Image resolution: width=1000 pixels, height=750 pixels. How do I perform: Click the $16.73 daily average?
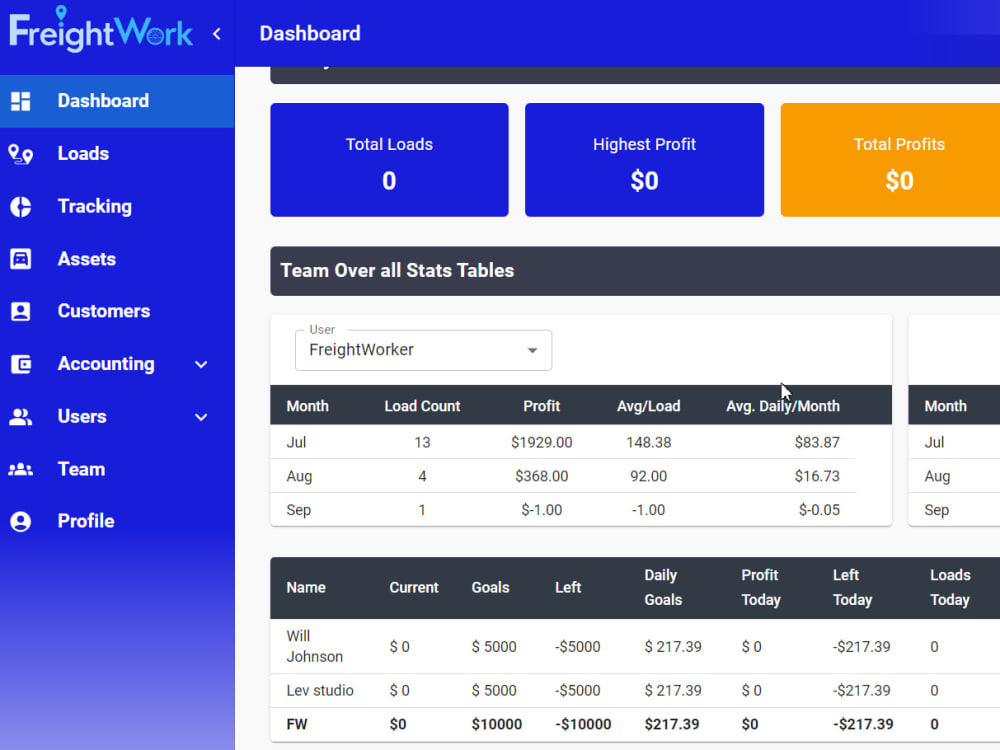point(817,476)
